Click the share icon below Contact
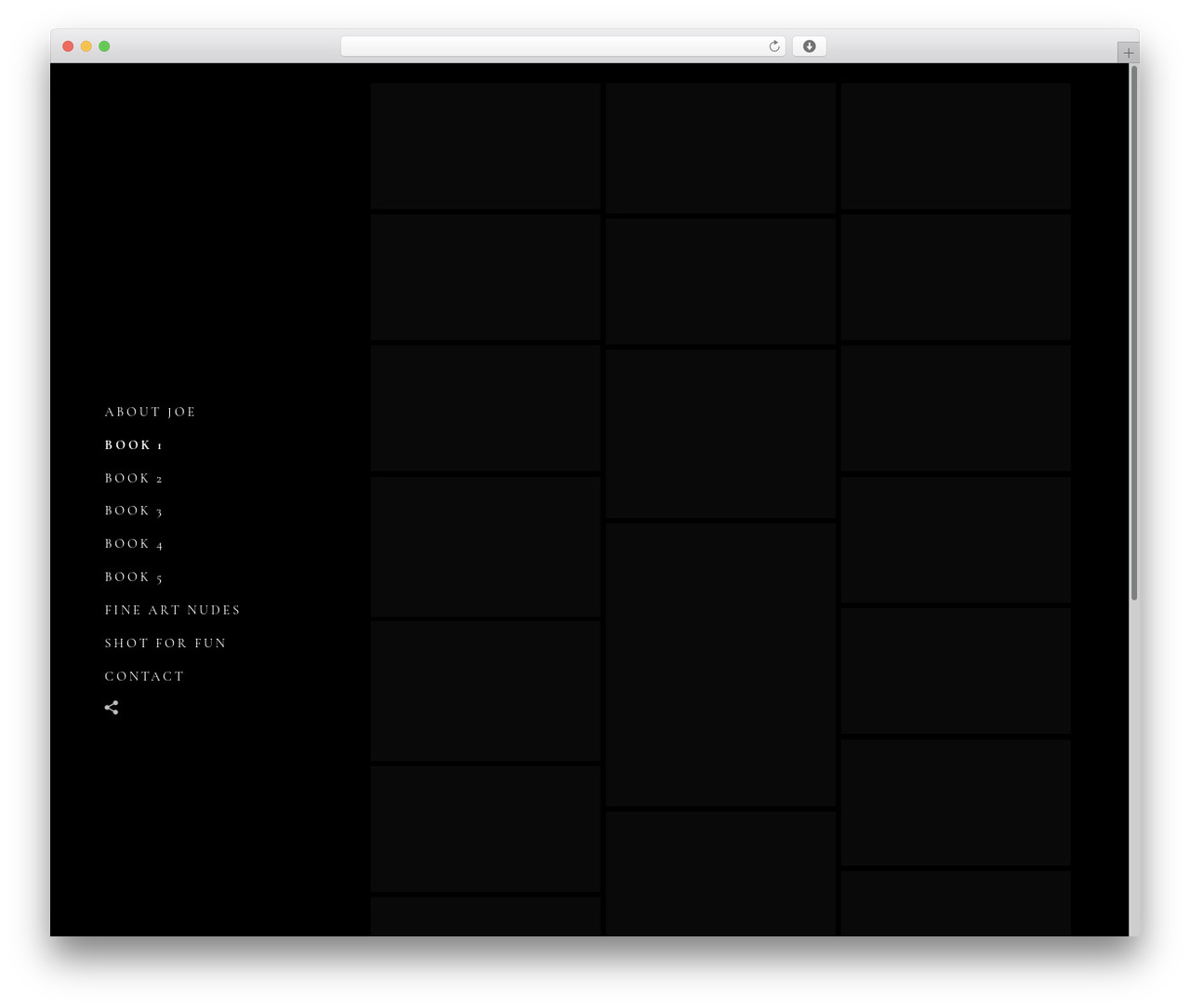This screenshot has height=1008, width=1190. 112,708
